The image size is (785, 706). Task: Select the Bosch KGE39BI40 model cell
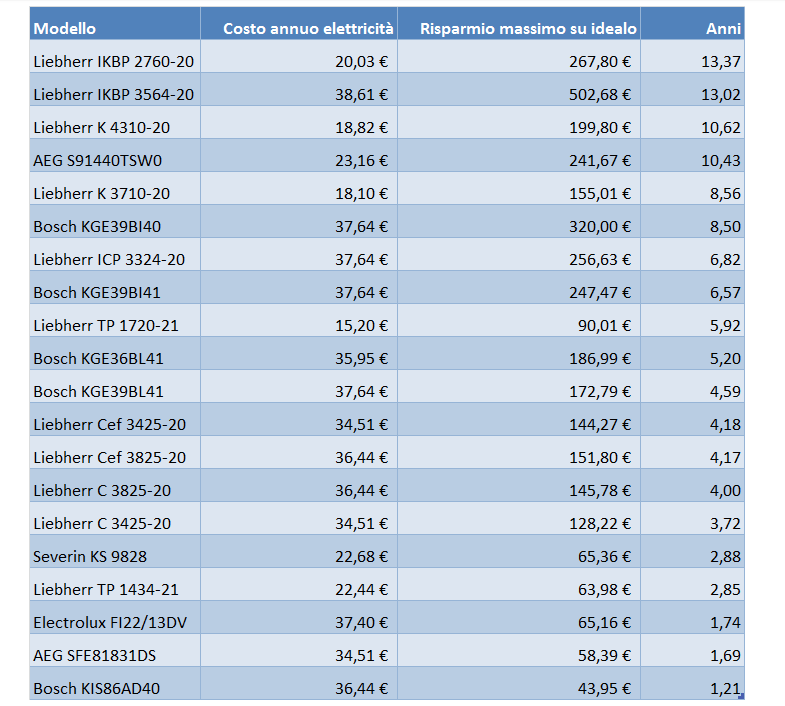[114, 226]
